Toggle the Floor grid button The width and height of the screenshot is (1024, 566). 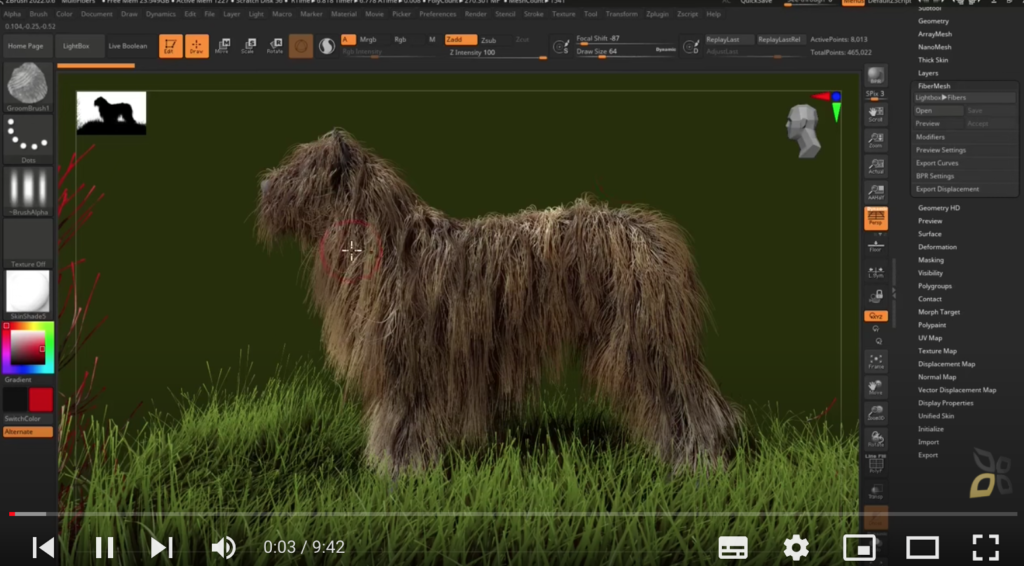(875, 245)
